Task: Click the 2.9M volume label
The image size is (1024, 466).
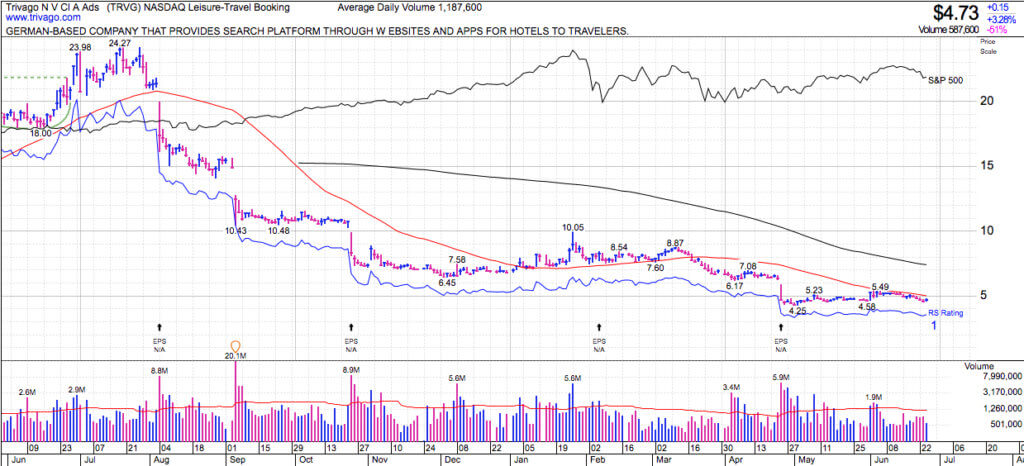Action: 78,390
